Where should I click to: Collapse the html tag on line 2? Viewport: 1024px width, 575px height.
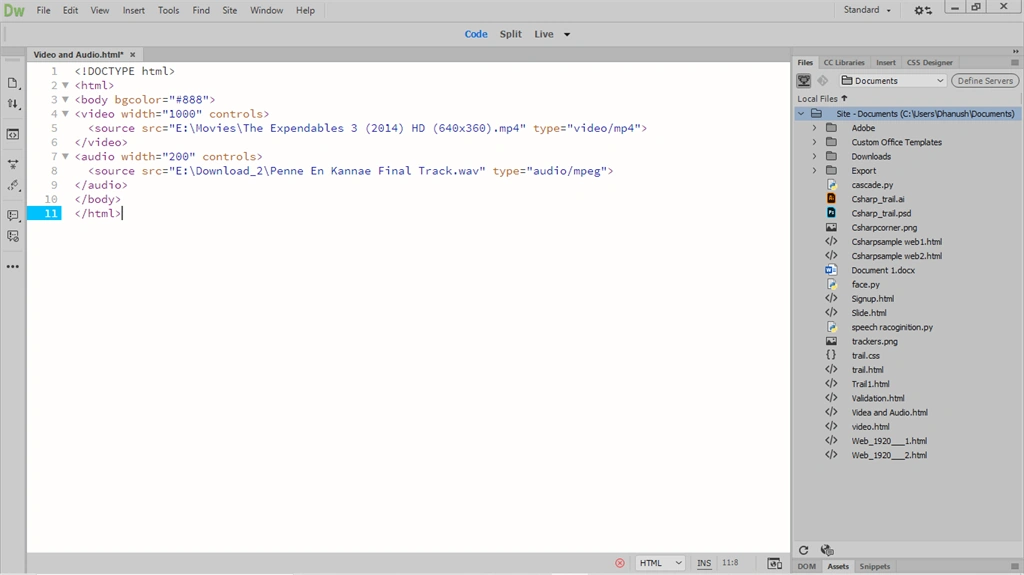[65, 86]
